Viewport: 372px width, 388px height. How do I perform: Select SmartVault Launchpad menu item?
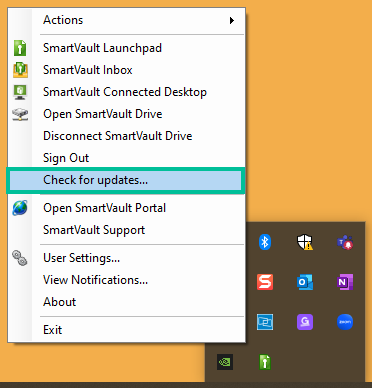tap(126, 48)
